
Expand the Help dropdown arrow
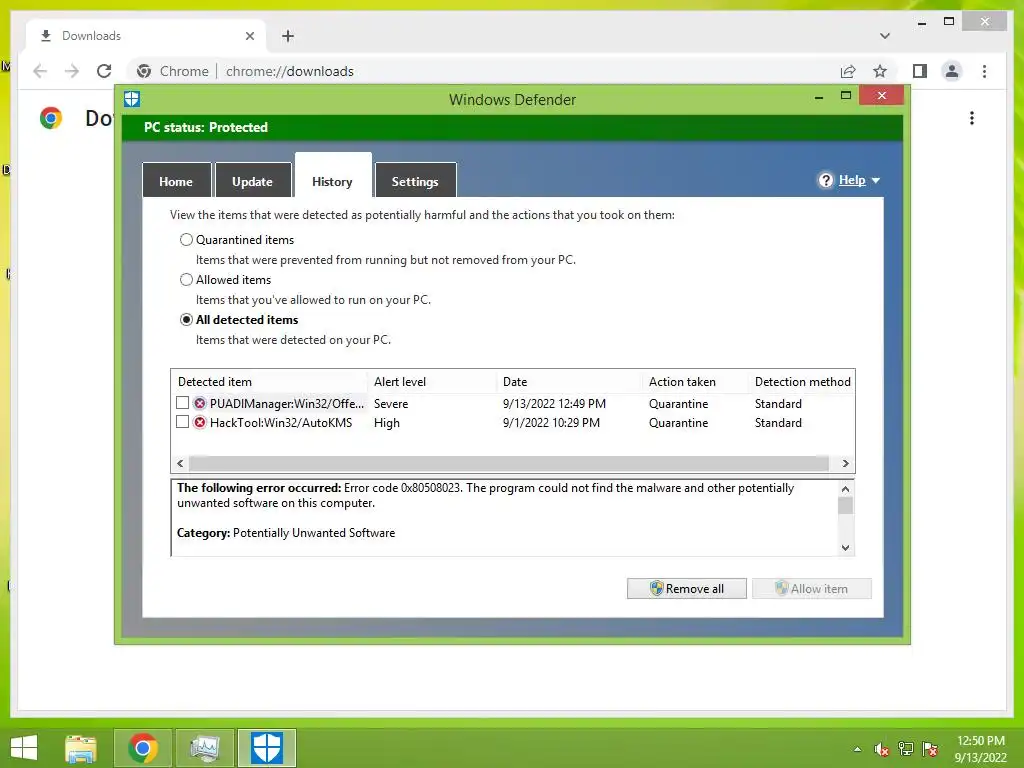point(876,181)
